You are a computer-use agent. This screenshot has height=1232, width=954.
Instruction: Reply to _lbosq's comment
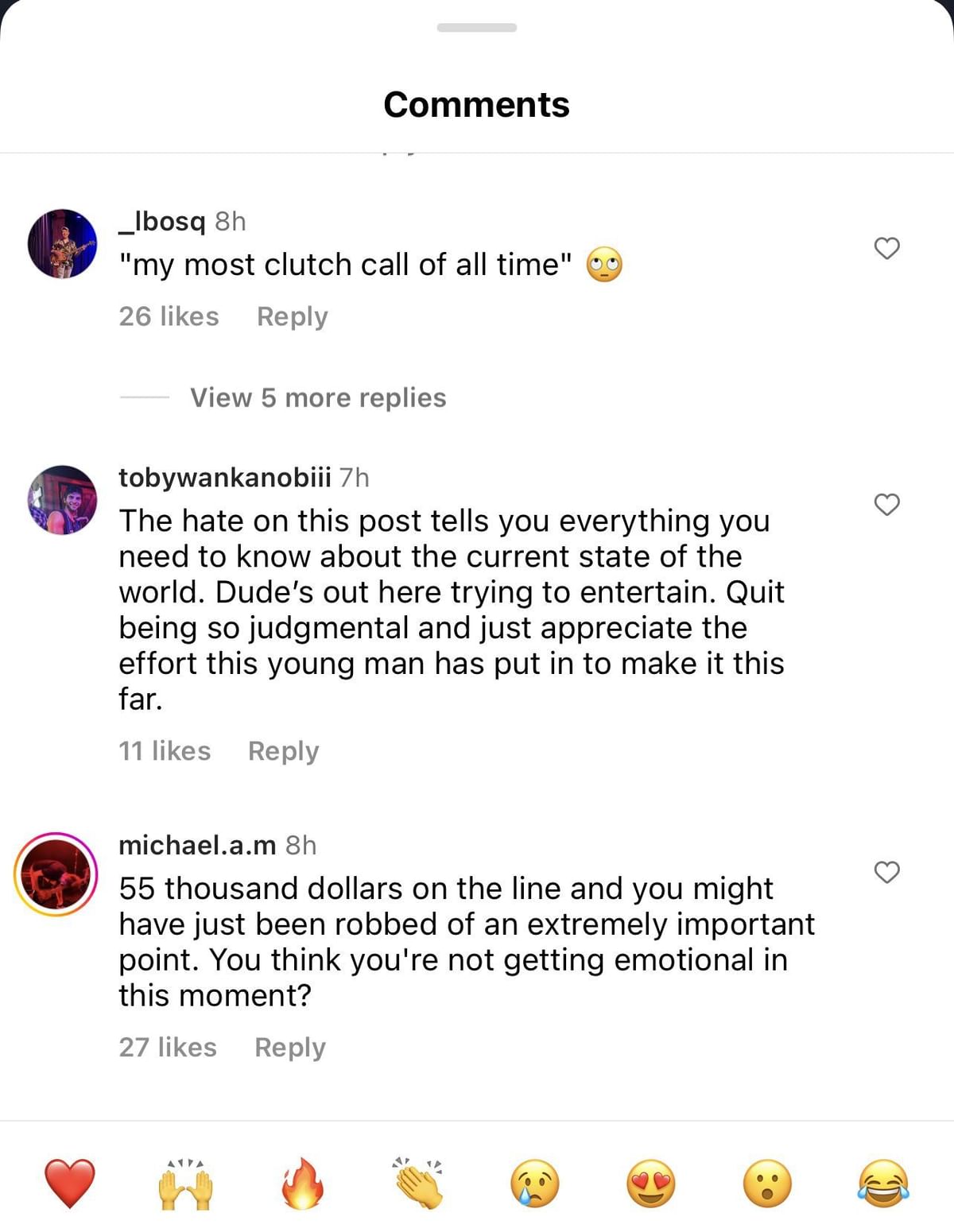click(x=291, y=316)
